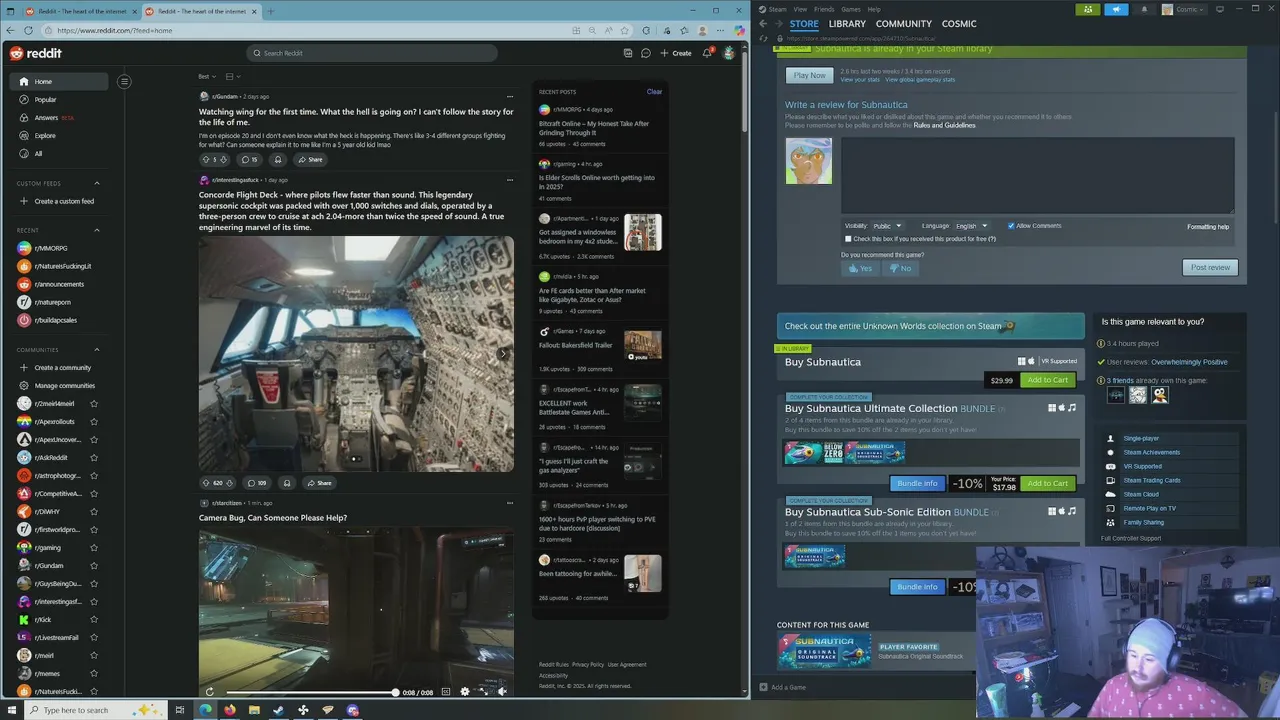The image size is (1280, 720).
Task: Replay the Camera Bug video
Action: click(x=209, y=692)
